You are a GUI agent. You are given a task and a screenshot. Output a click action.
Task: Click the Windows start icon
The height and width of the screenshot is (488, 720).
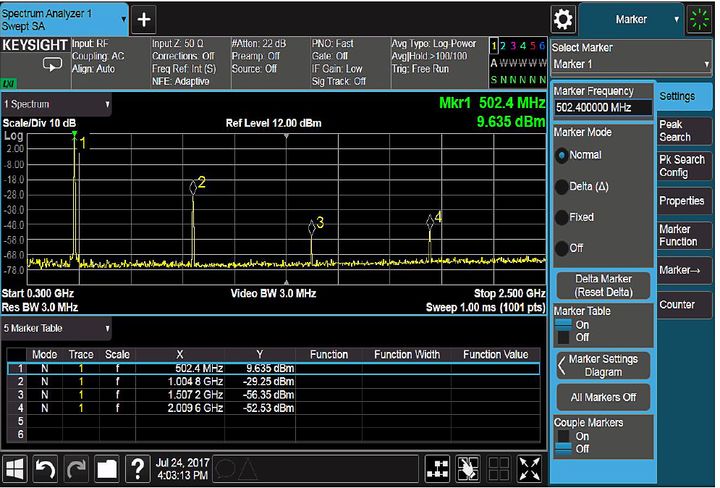point(17,469)
